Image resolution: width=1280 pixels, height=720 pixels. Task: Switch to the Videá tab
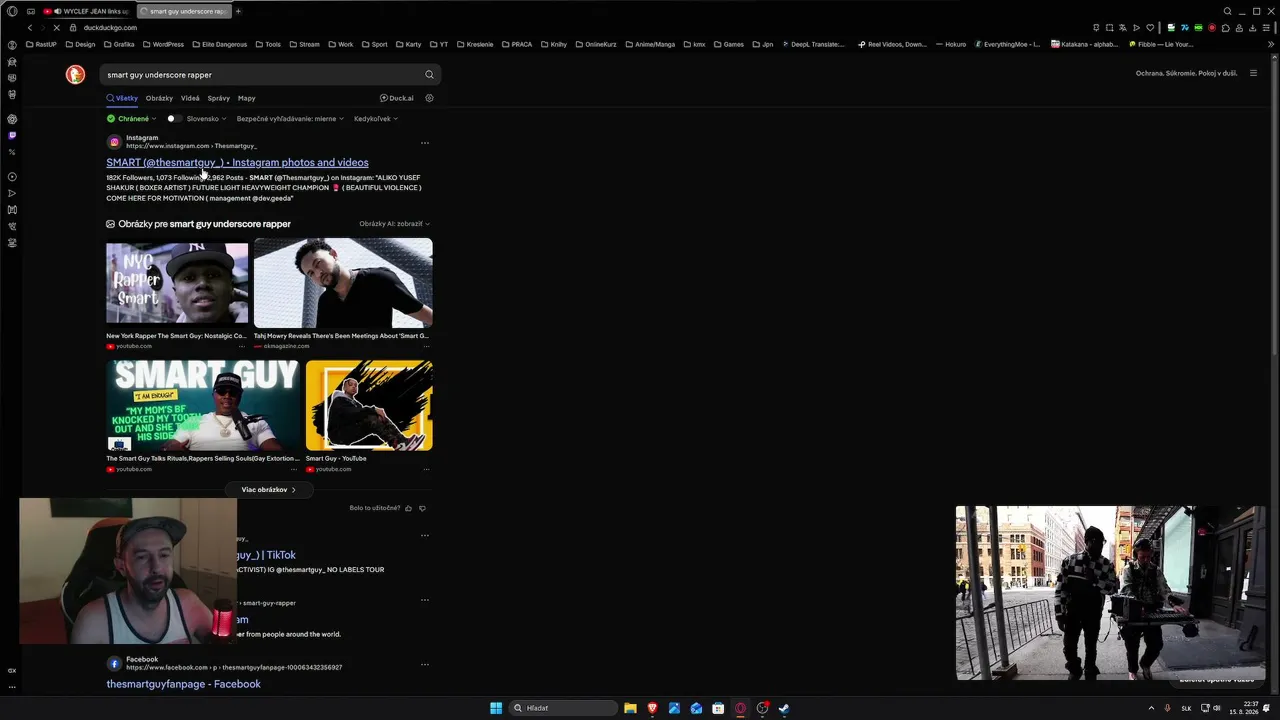190,98
